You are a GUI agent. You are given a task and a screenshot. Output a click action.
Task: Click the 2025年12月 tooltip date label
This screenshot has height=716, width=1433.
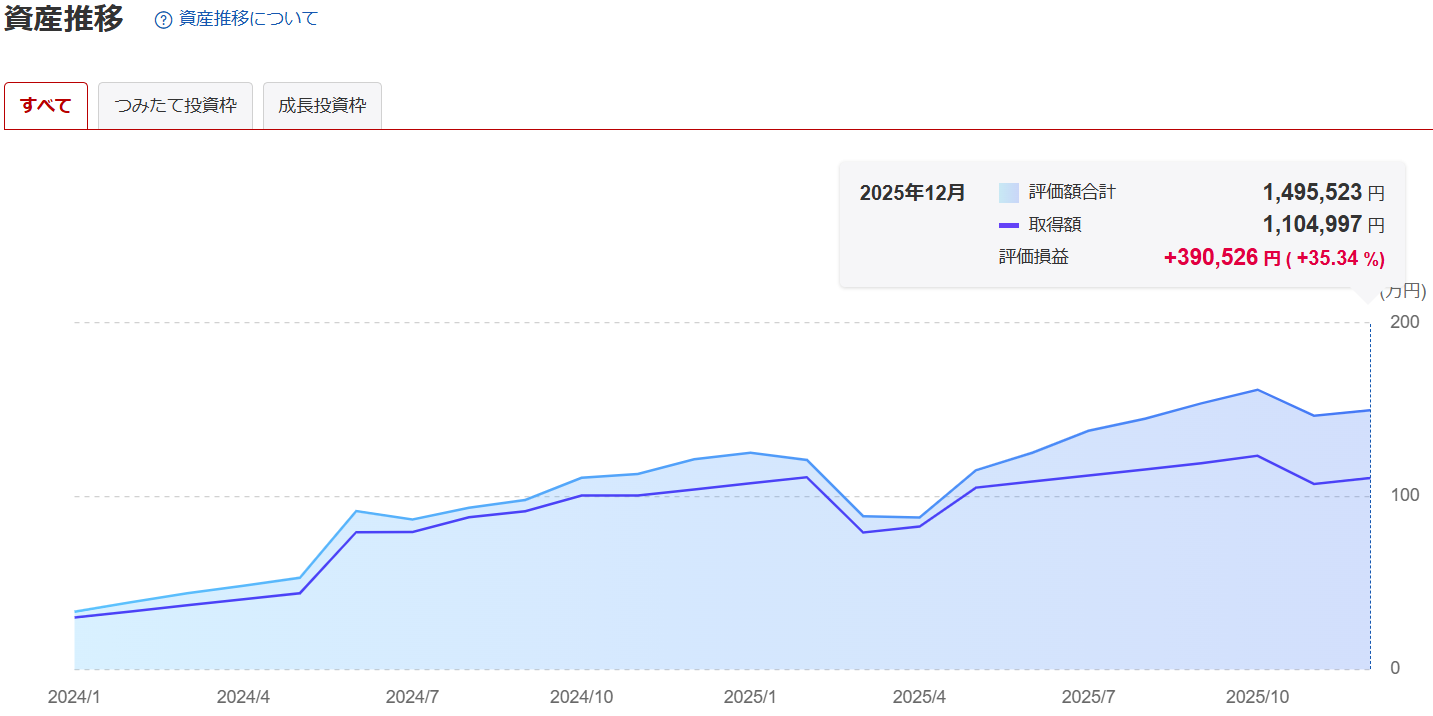click(x=912, y=193)
